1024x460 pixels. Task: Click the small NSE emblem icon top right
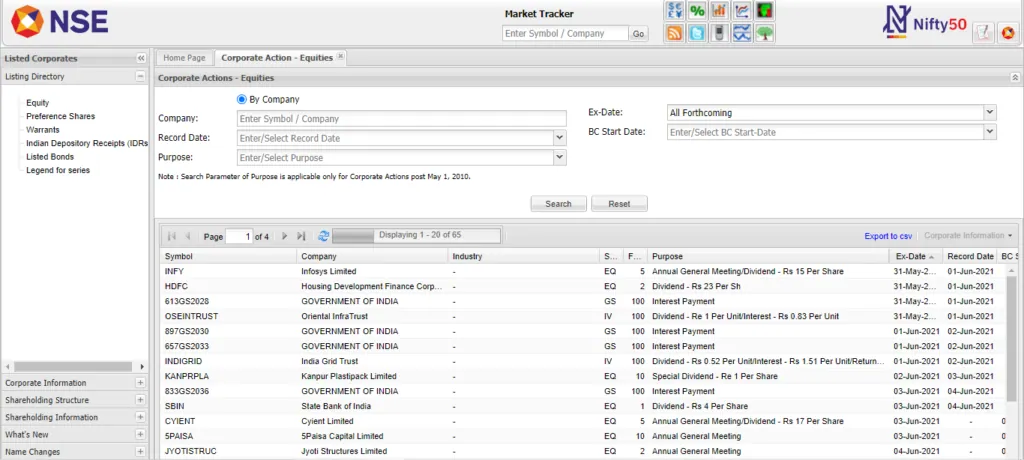[1008, 33]
